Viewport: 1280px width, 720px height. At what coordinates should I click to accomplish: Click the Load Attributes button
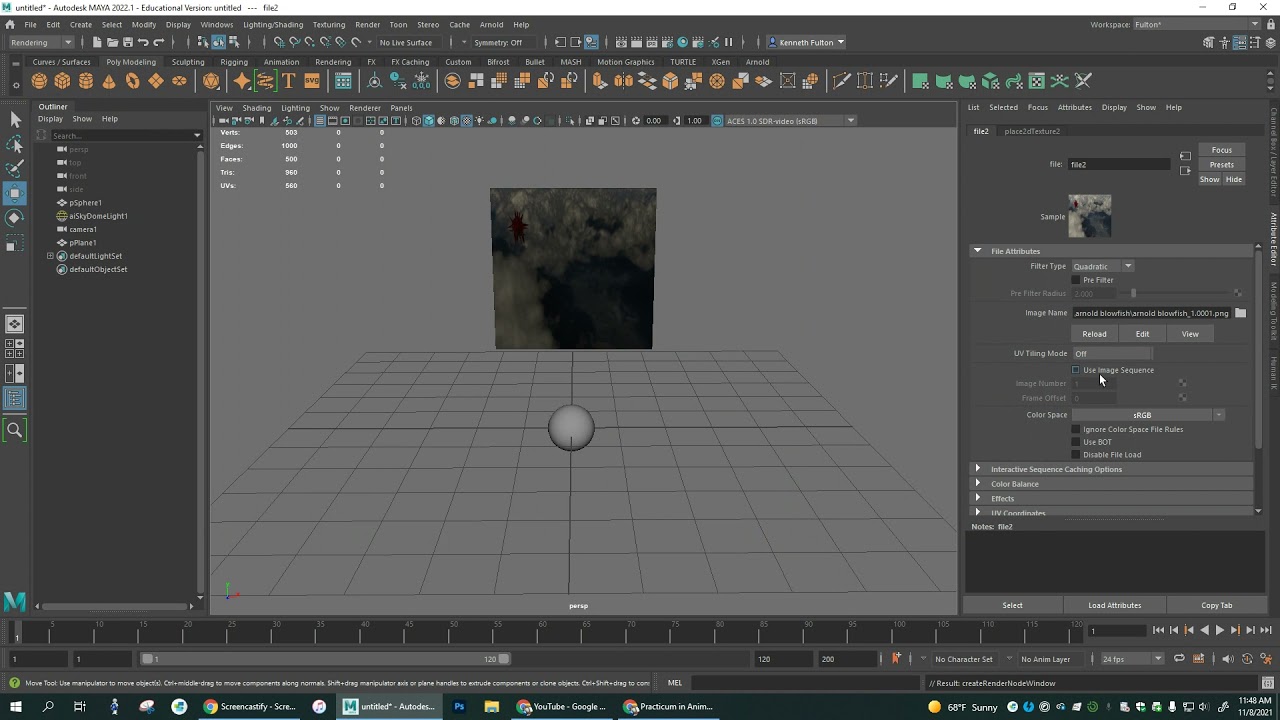pos(1114,605)
